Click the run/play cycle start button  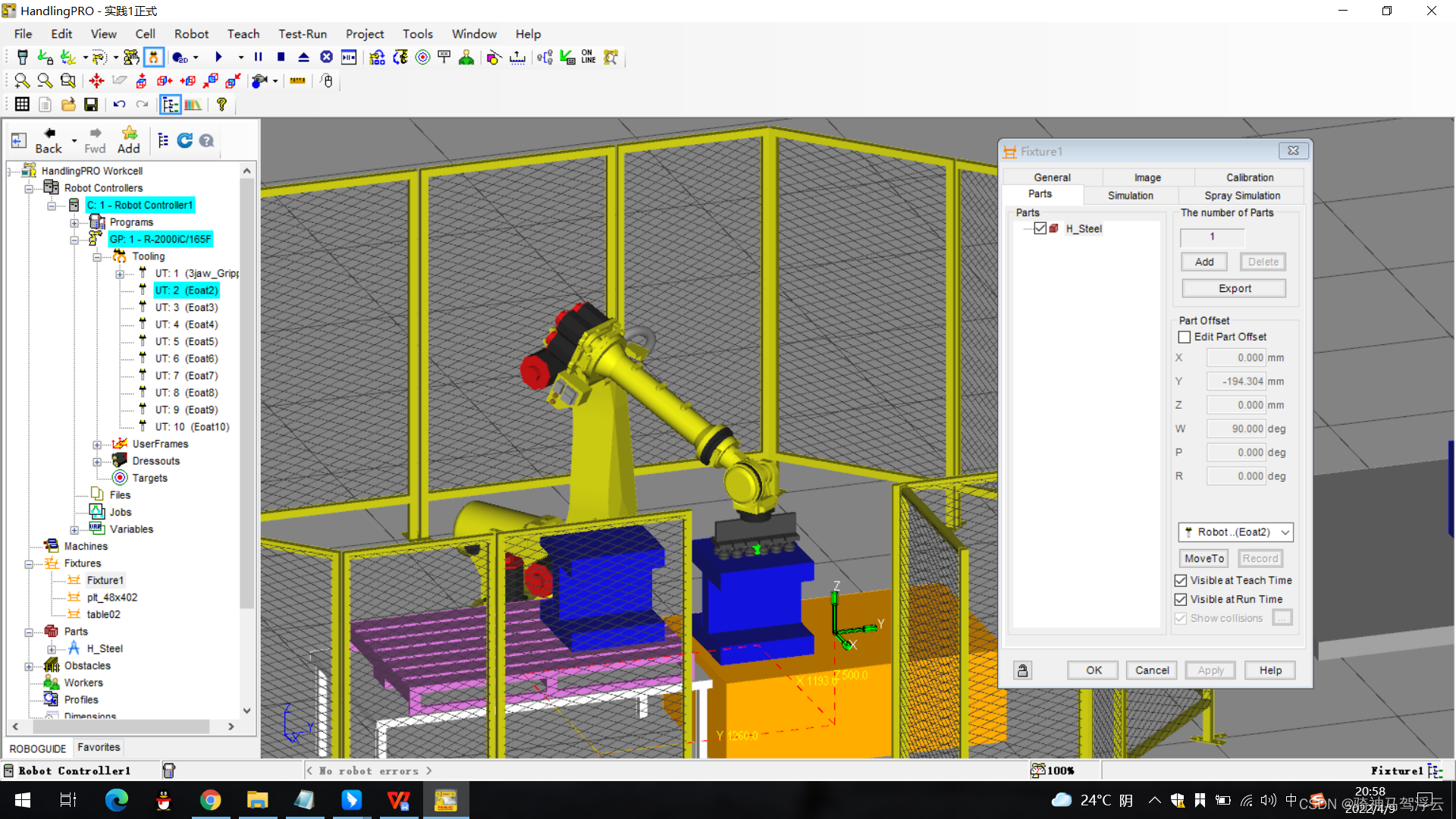click(x=218, y=58)
